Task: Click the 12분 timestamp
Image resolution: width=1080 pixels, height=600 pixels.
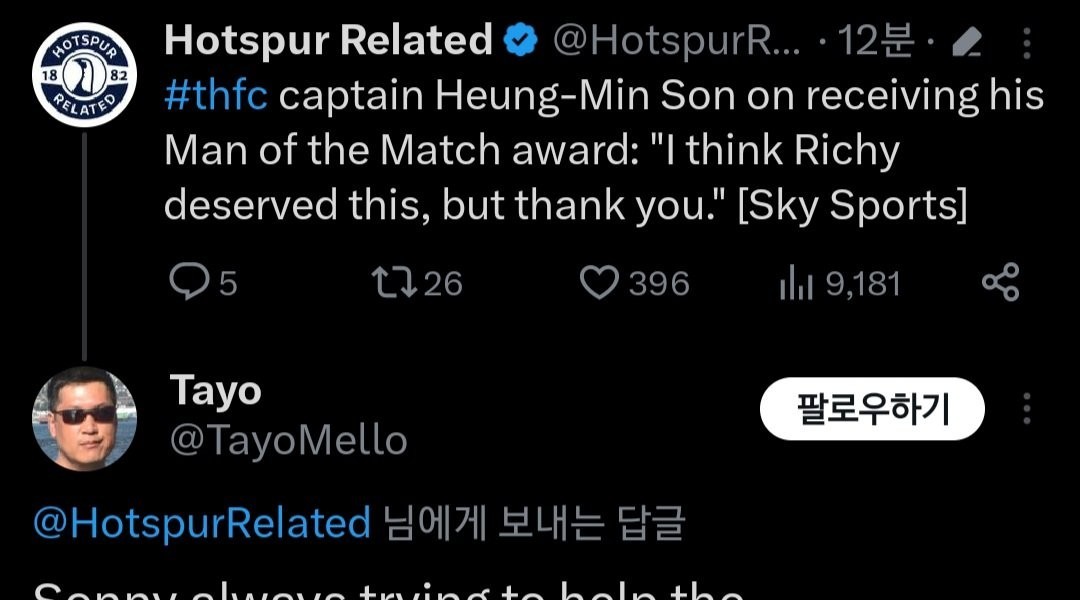Action: pyautogui.click(x=878, y=42)
